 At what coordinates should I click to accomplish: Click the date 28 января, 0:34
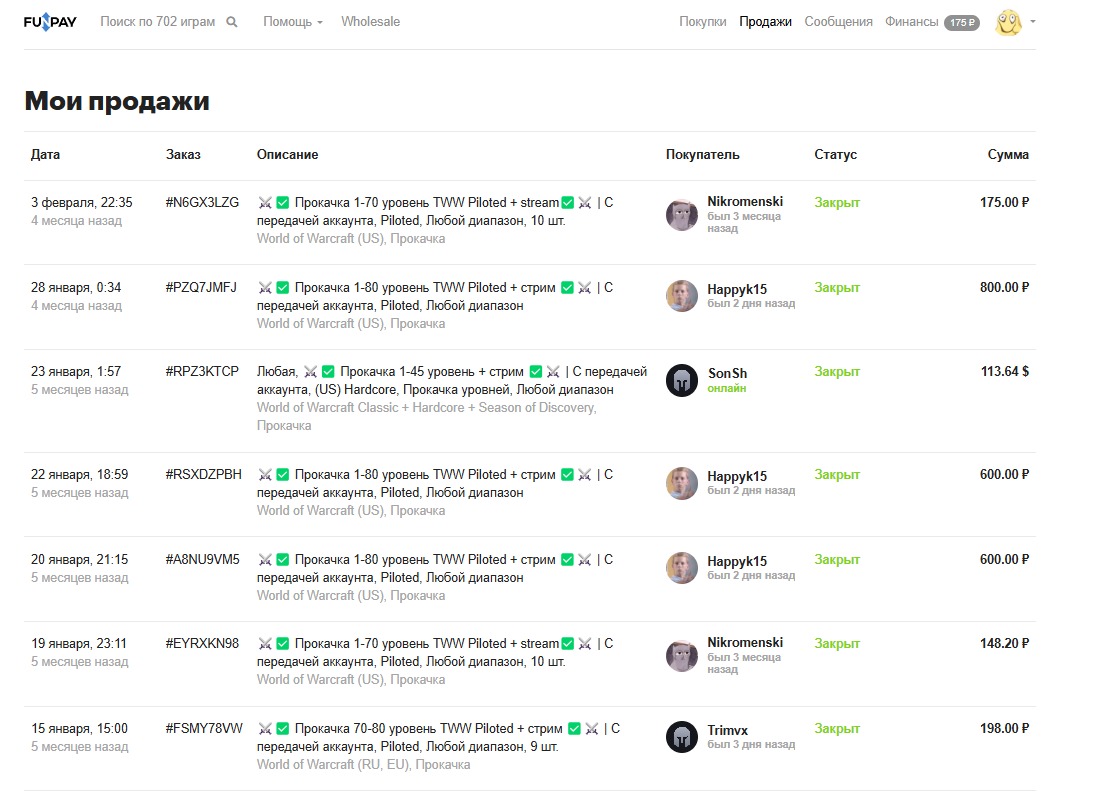(x=76, y=287)
